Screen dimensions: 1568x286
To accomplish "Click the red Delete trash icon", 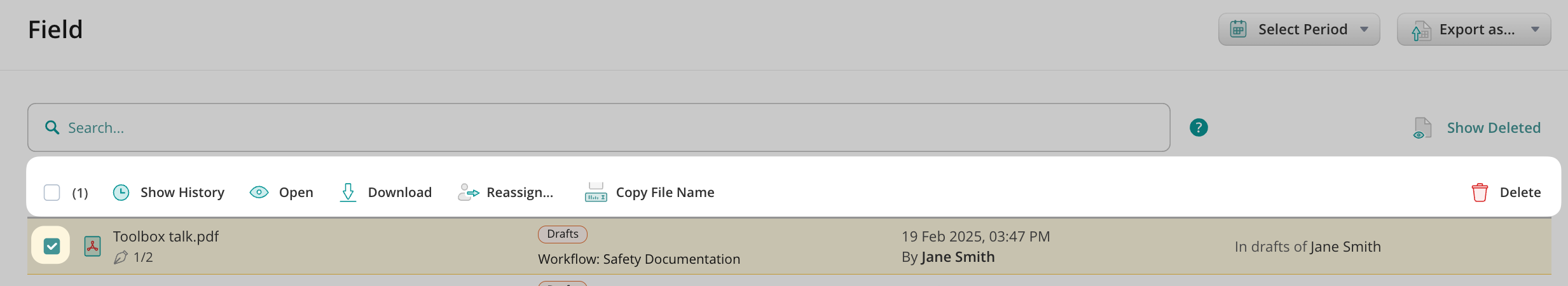I will coord(1480,192).
